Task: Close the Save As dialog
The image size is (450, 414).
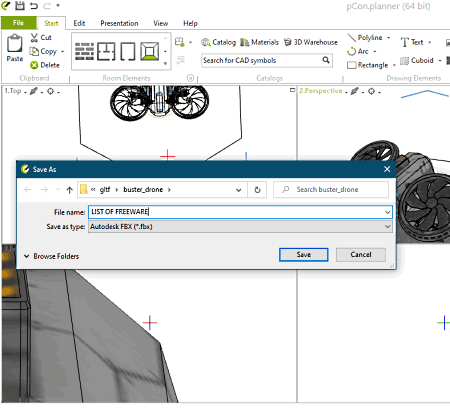Action: 387,169
